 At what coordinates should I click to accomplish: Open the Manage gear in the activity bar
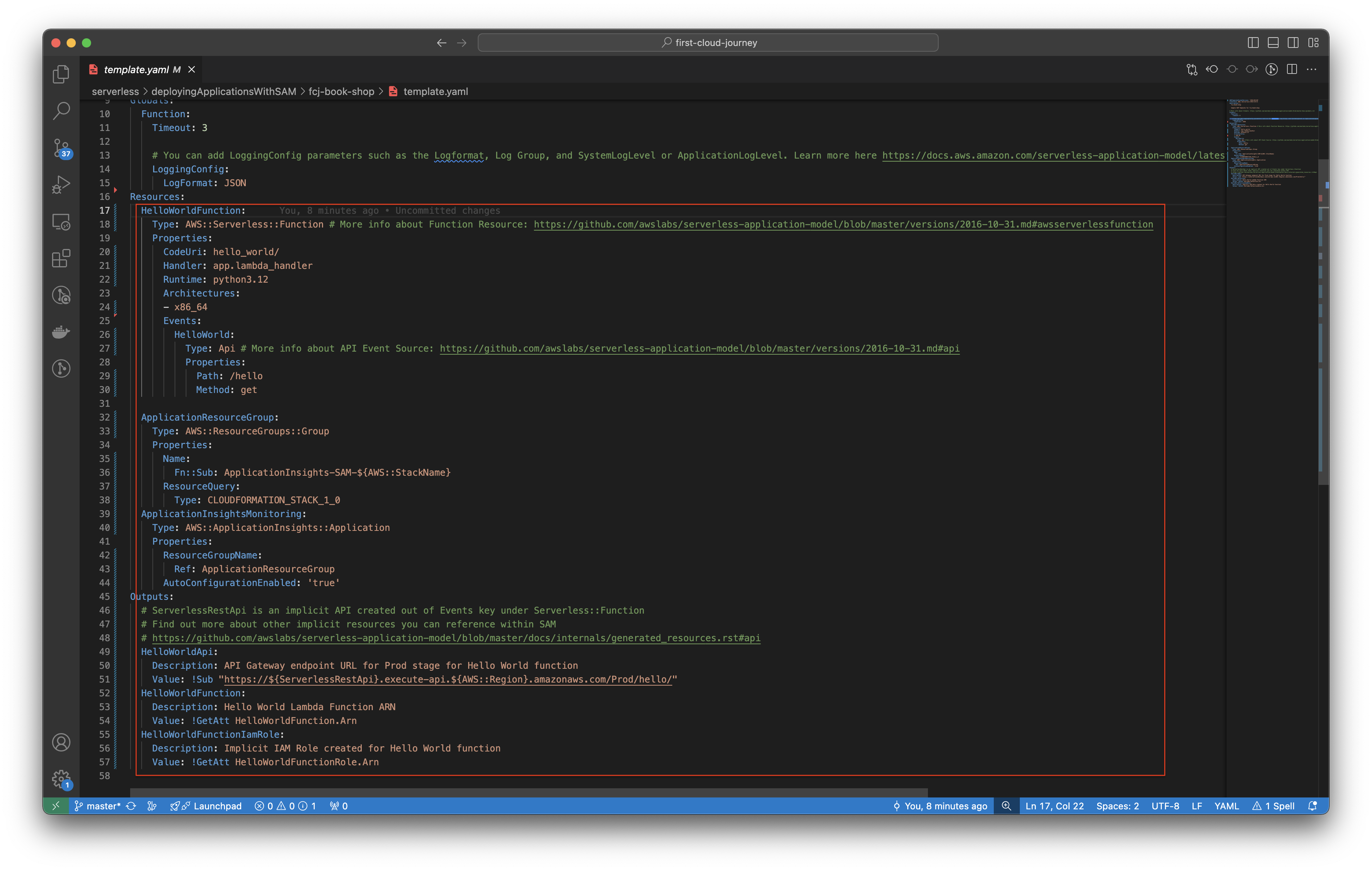tap(61, 779)
